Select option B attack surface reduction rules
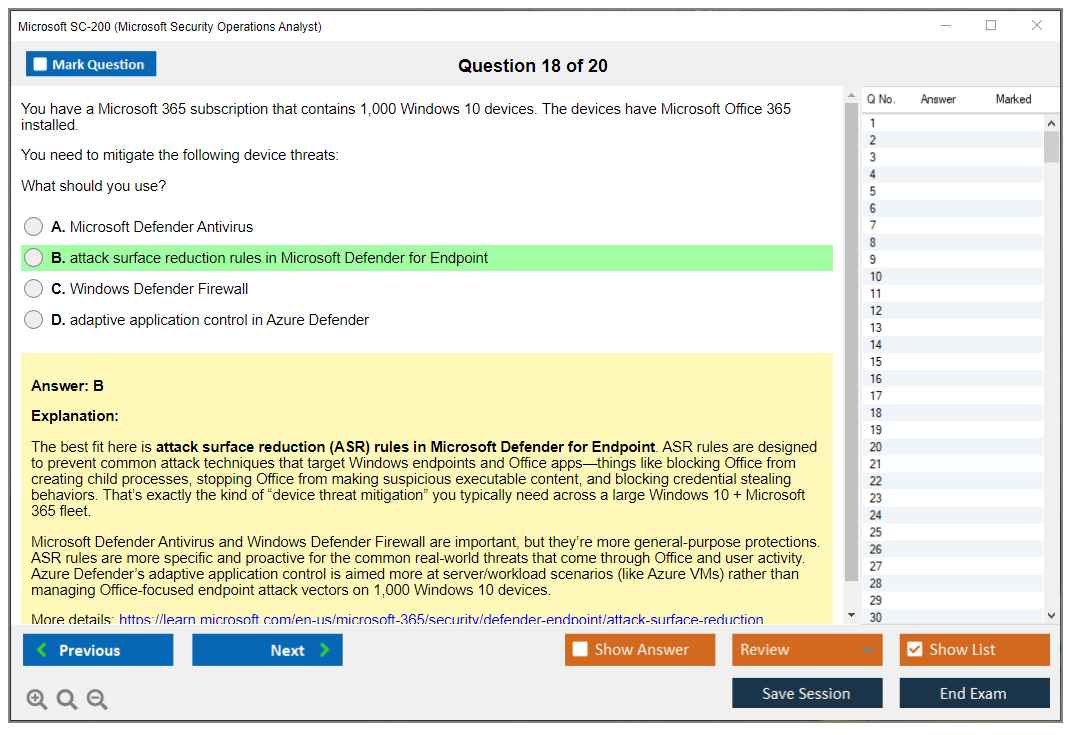This screenshot has height=735, width=1075. coord(34,258)
